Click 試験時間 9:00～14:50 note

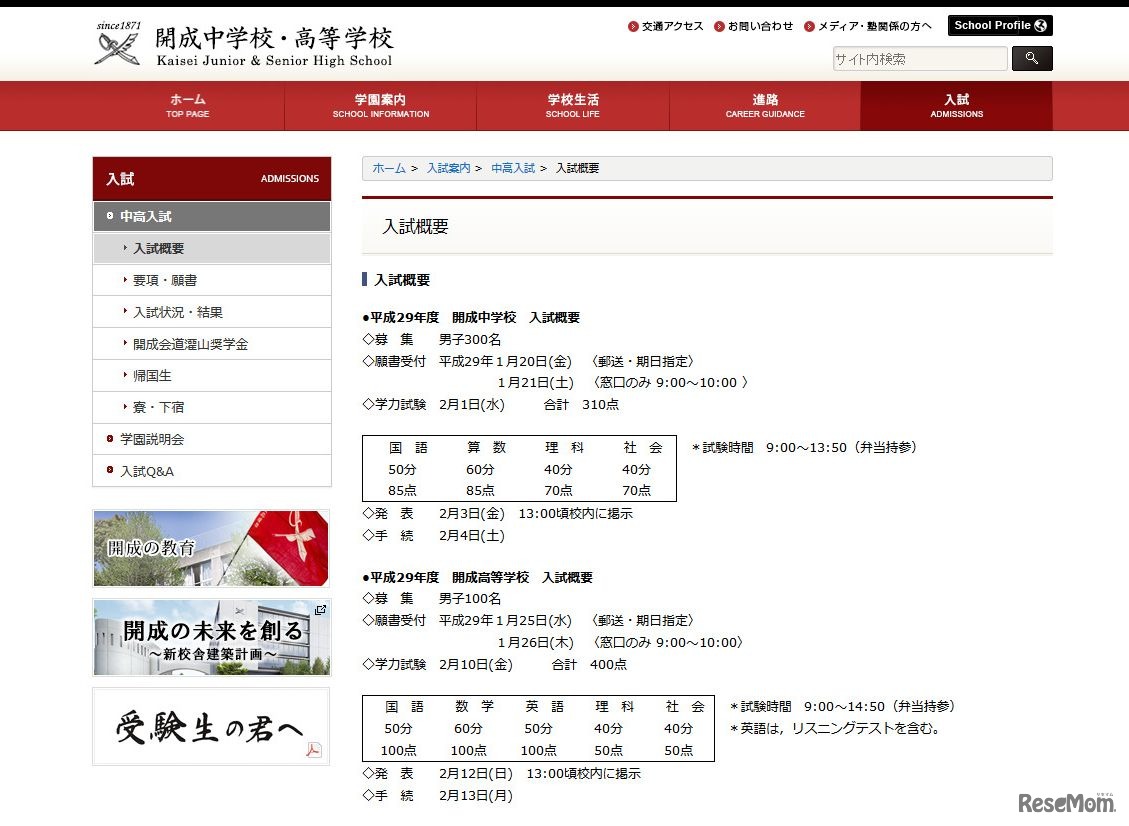pos(842,706)
